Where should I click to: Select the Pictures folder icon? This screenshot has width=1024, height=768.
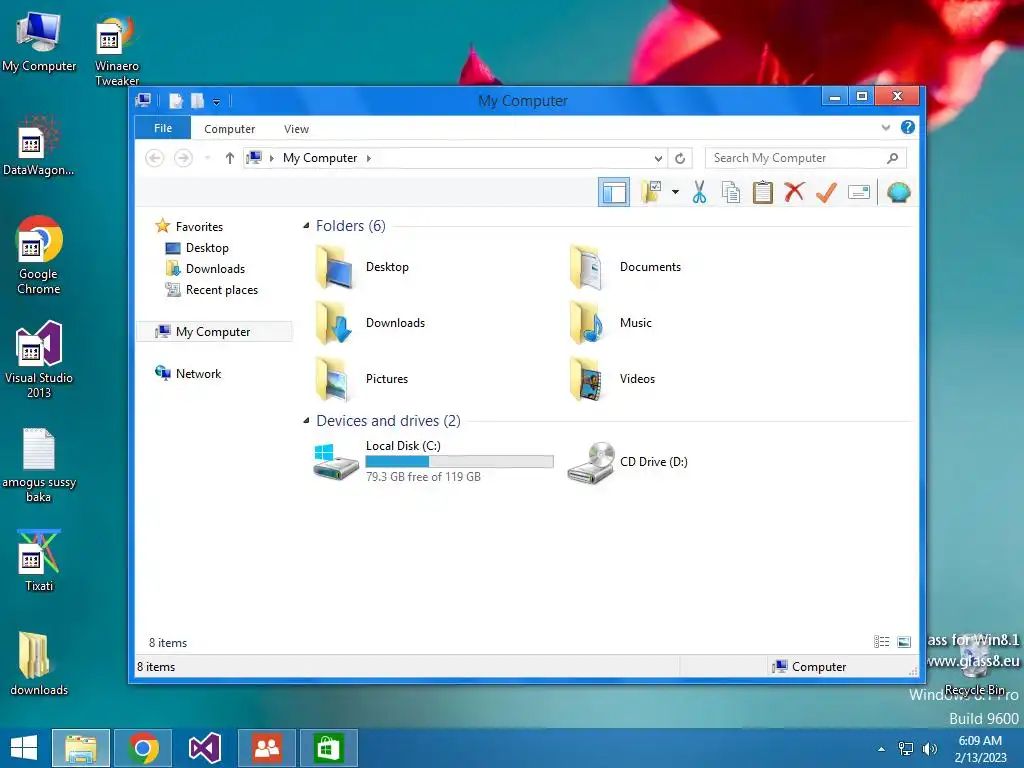[335, 379]
